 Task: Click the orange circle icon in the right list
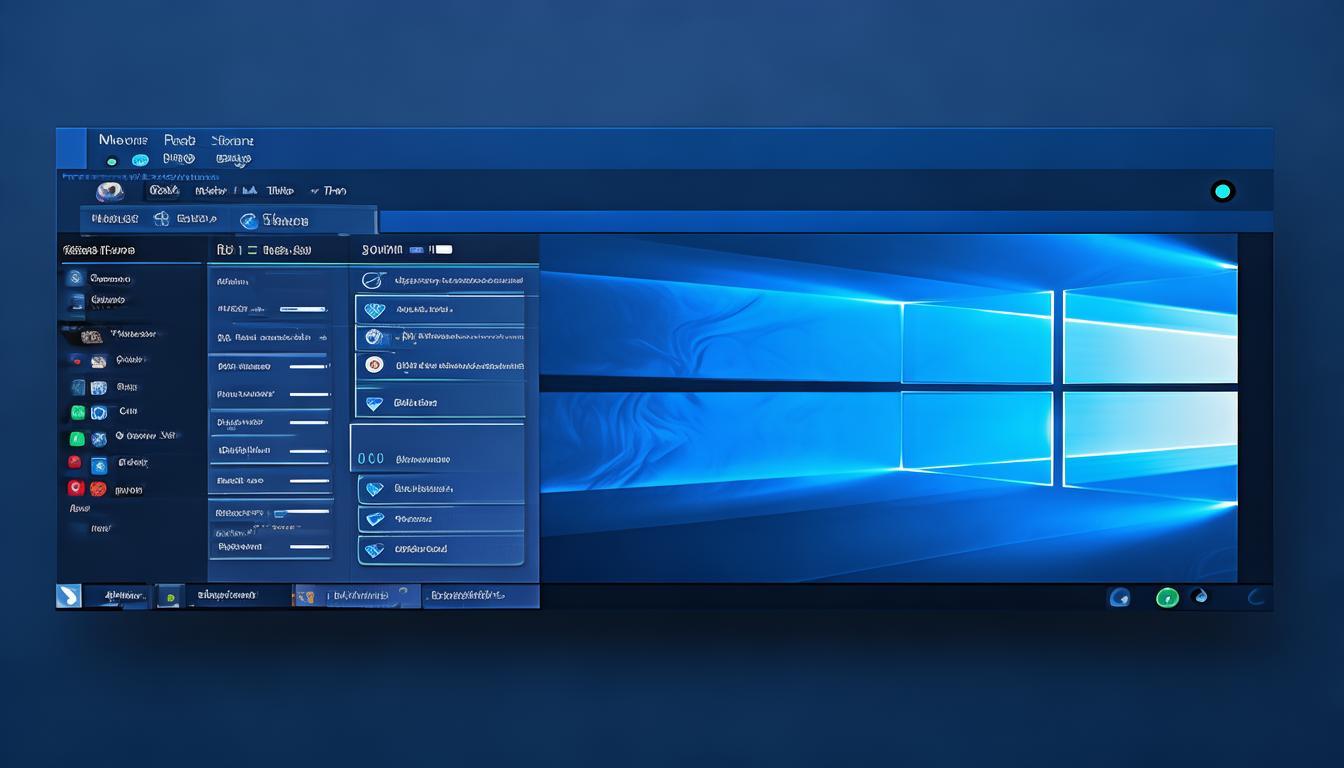374,365
